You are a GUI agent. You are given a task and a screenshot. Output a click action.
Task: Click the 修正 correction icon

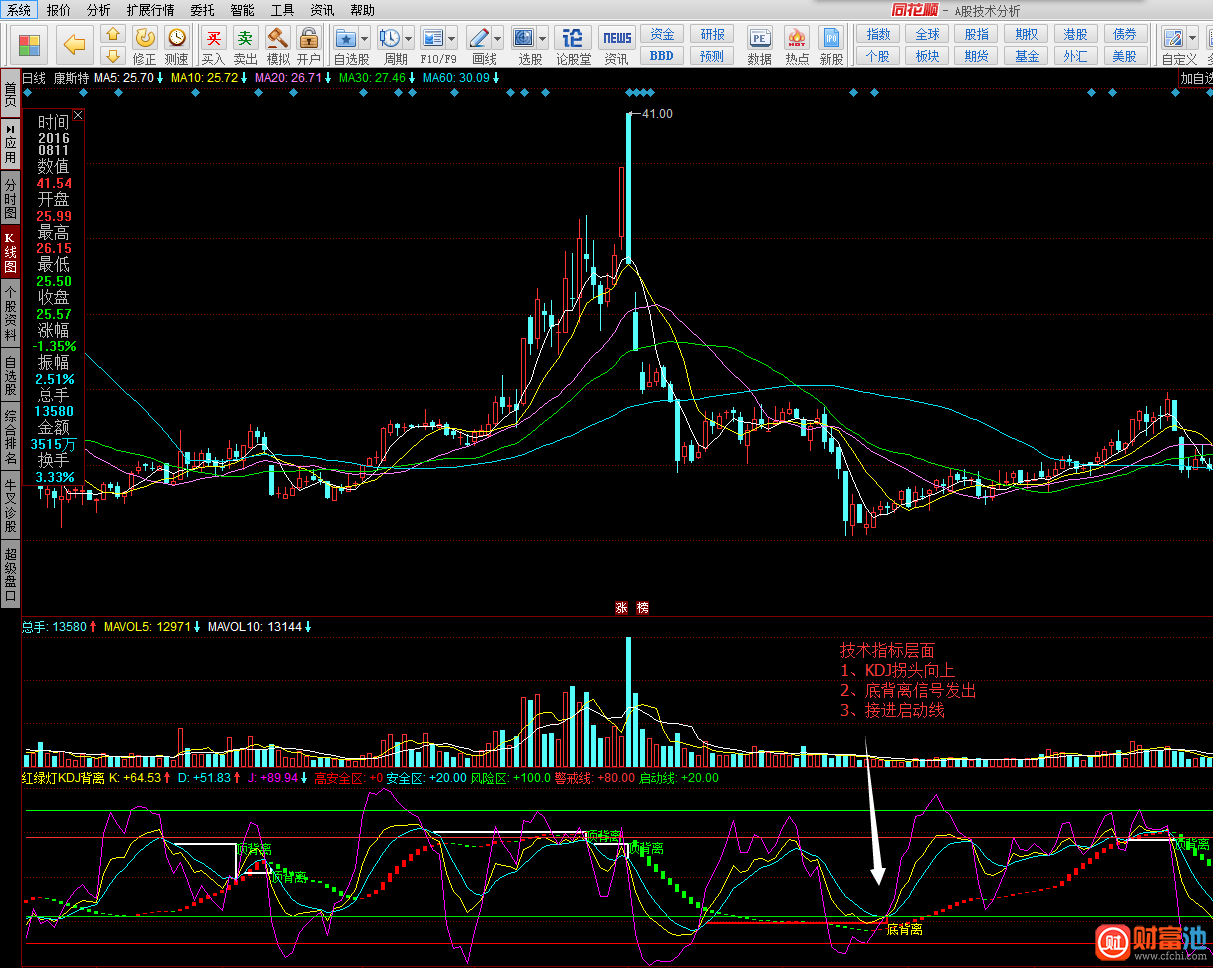(x=145, y=38)
